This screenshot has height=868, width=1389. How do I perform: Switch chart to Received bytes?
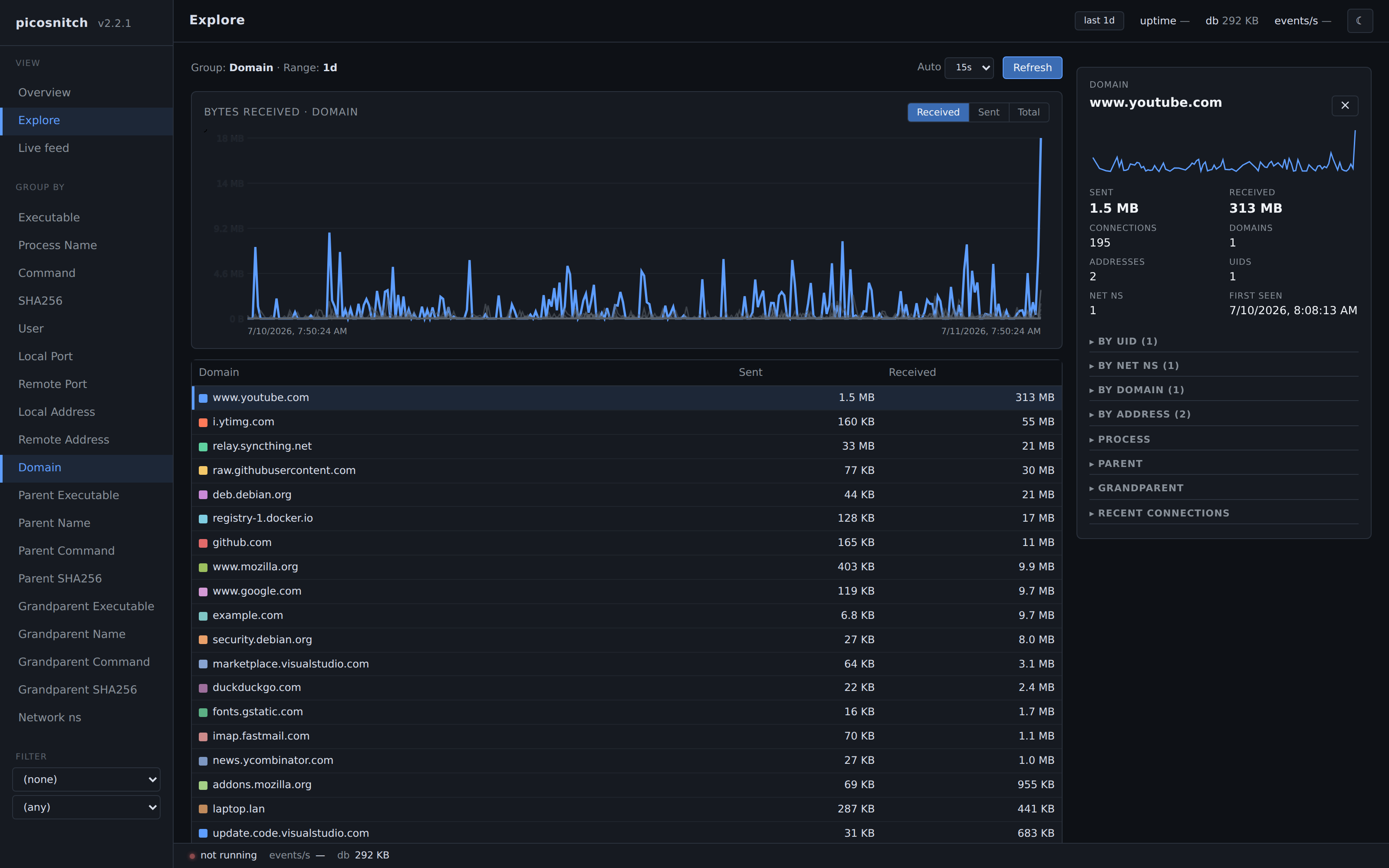[x=938, y=112]
